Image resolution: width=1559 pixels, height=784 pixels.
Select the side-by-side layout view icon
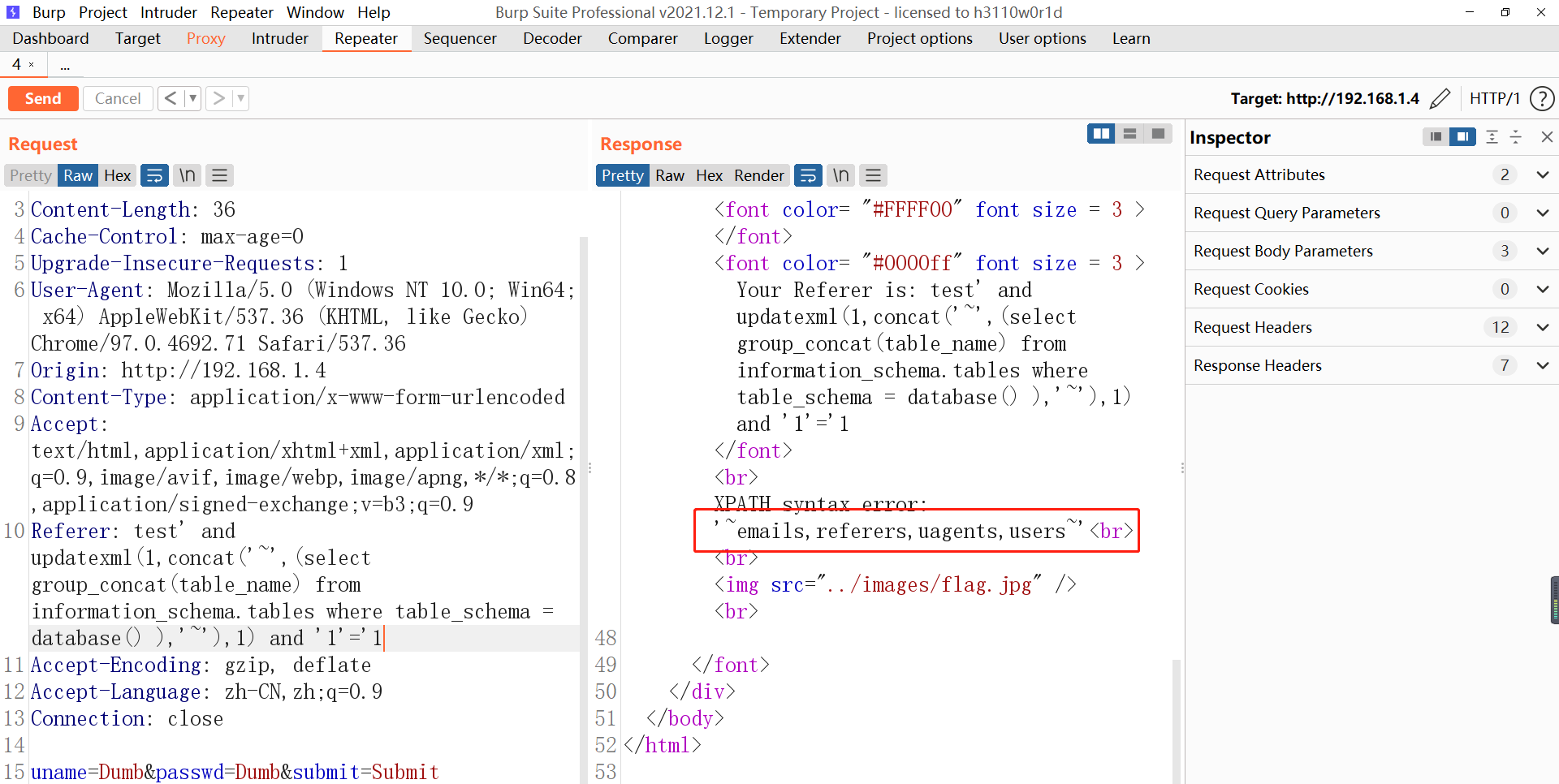[x=1101, y=133]
